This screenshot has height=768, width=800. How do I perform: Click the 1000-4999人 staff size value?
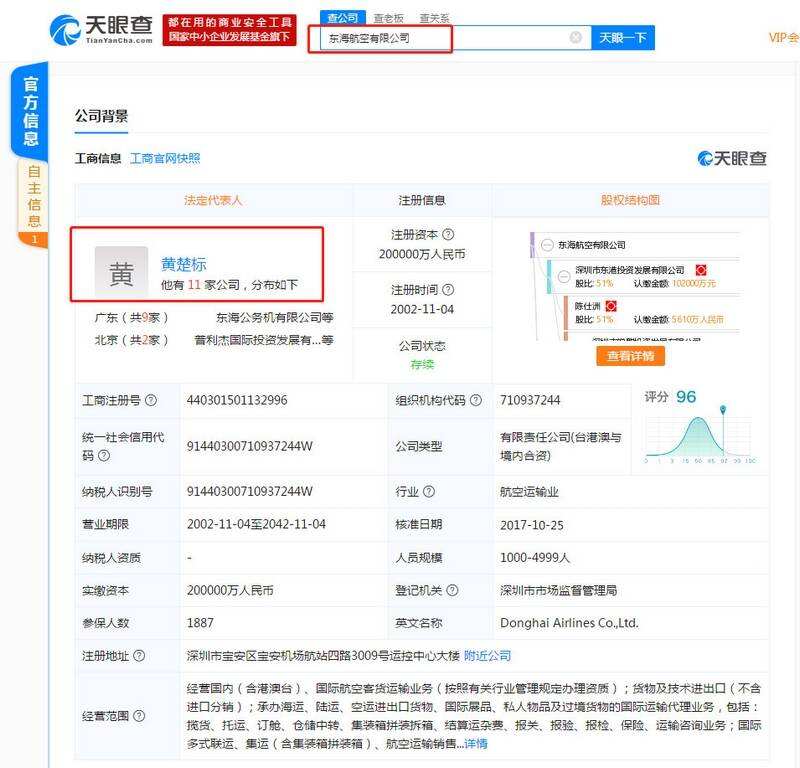[535, 558]
